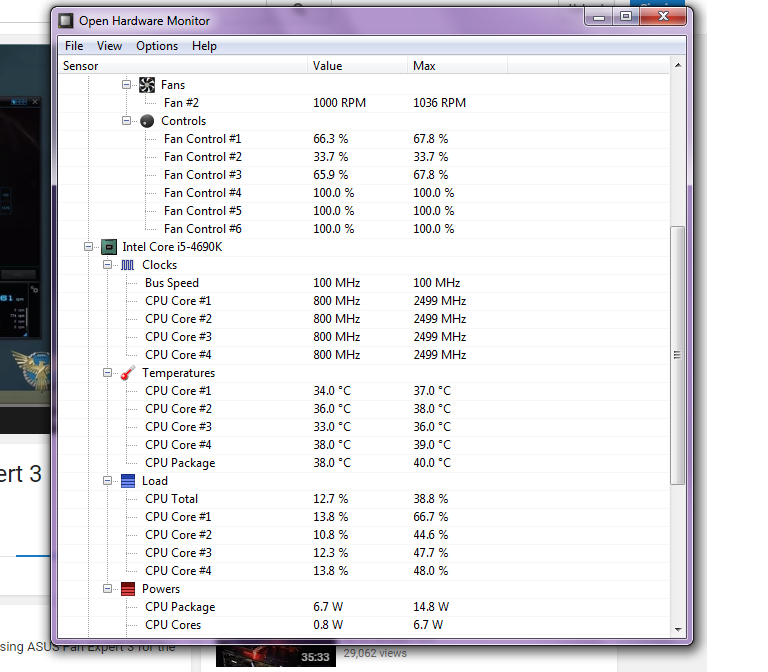Select the Bus Speed row

click(x=363, y=283)
